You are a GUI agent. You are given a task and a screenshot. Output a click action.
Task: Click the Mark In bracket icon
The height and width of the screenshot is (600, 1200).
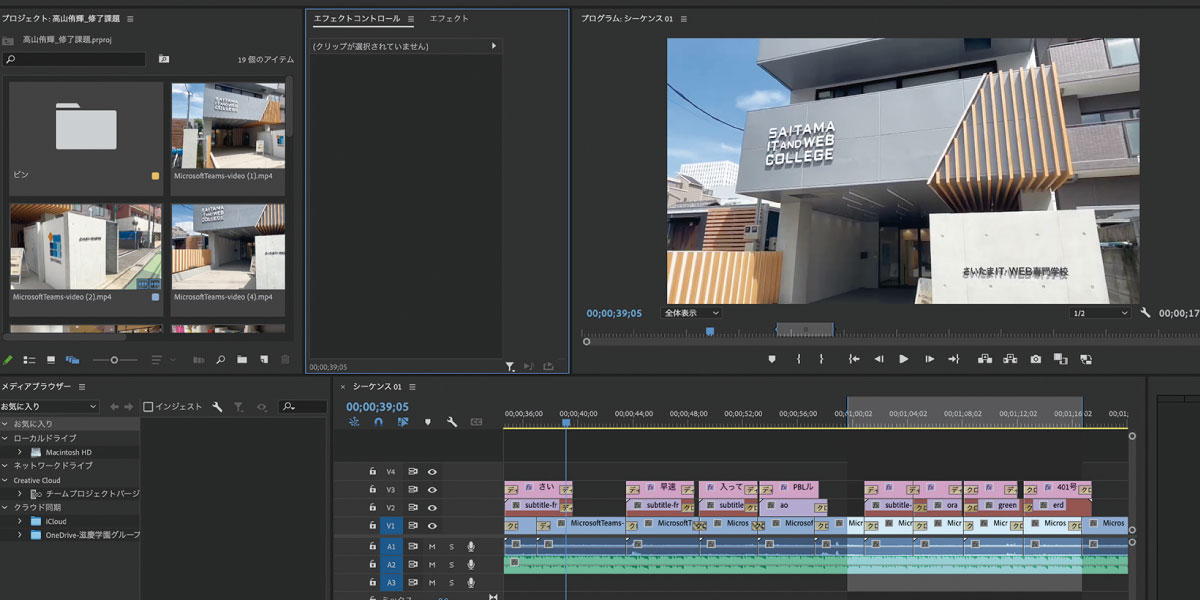(x=798, y=359)
